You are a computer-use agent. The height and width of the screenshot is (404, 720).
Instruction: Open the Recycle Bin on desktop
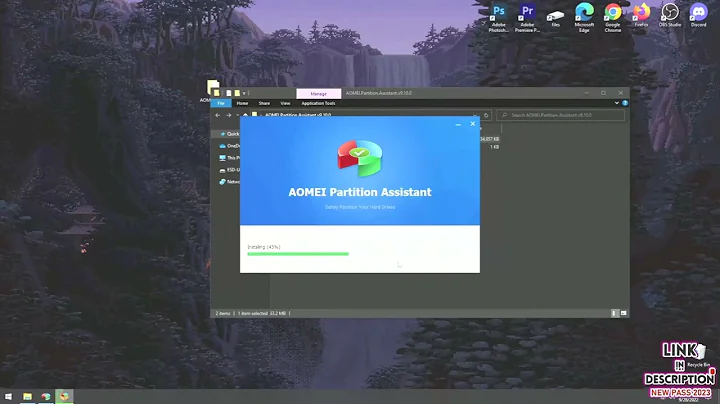pyautogui.click(x=699, y=356)
